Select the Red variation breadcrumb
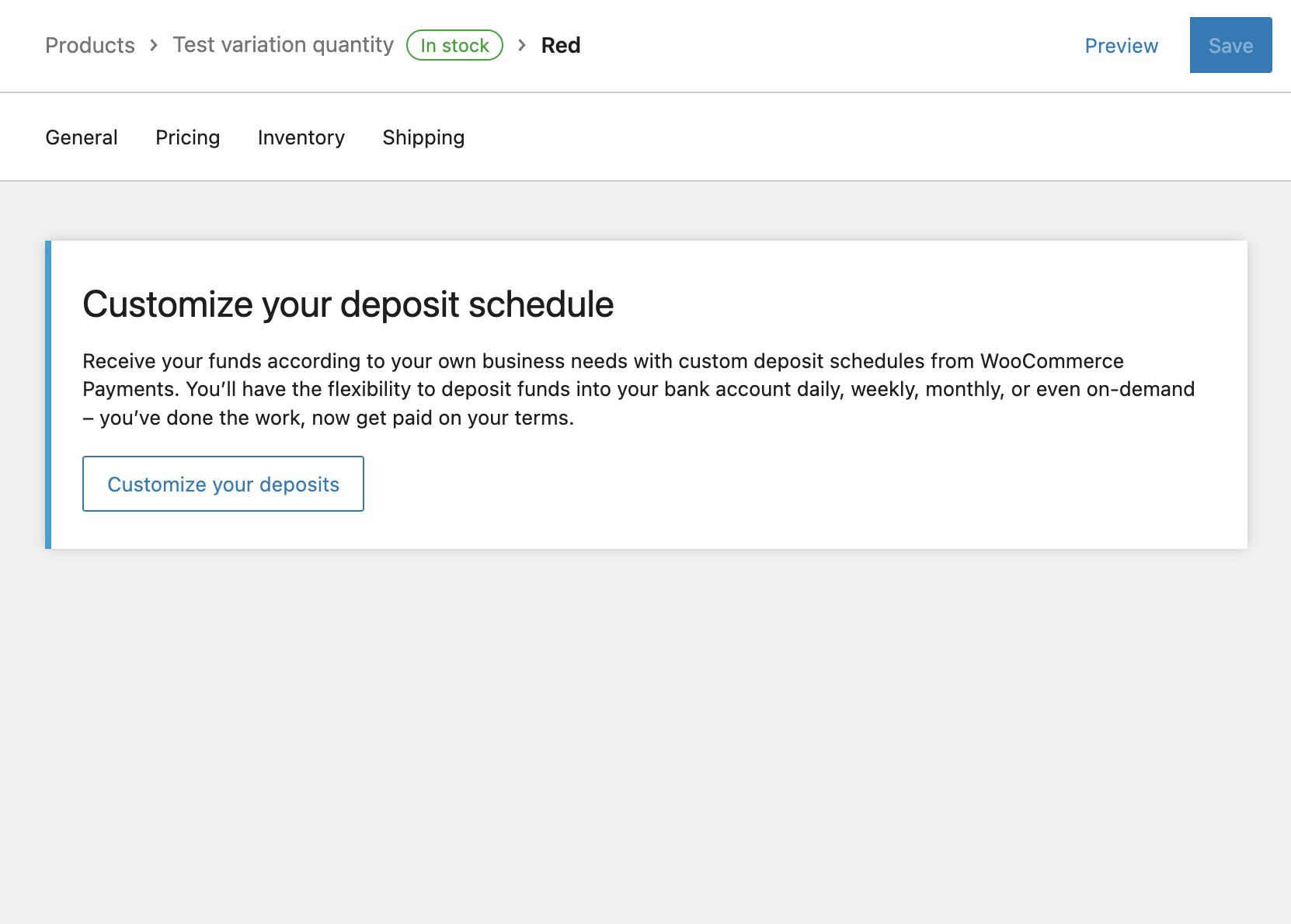Viewport: 1291px width, 924px height. click(561, 45)
